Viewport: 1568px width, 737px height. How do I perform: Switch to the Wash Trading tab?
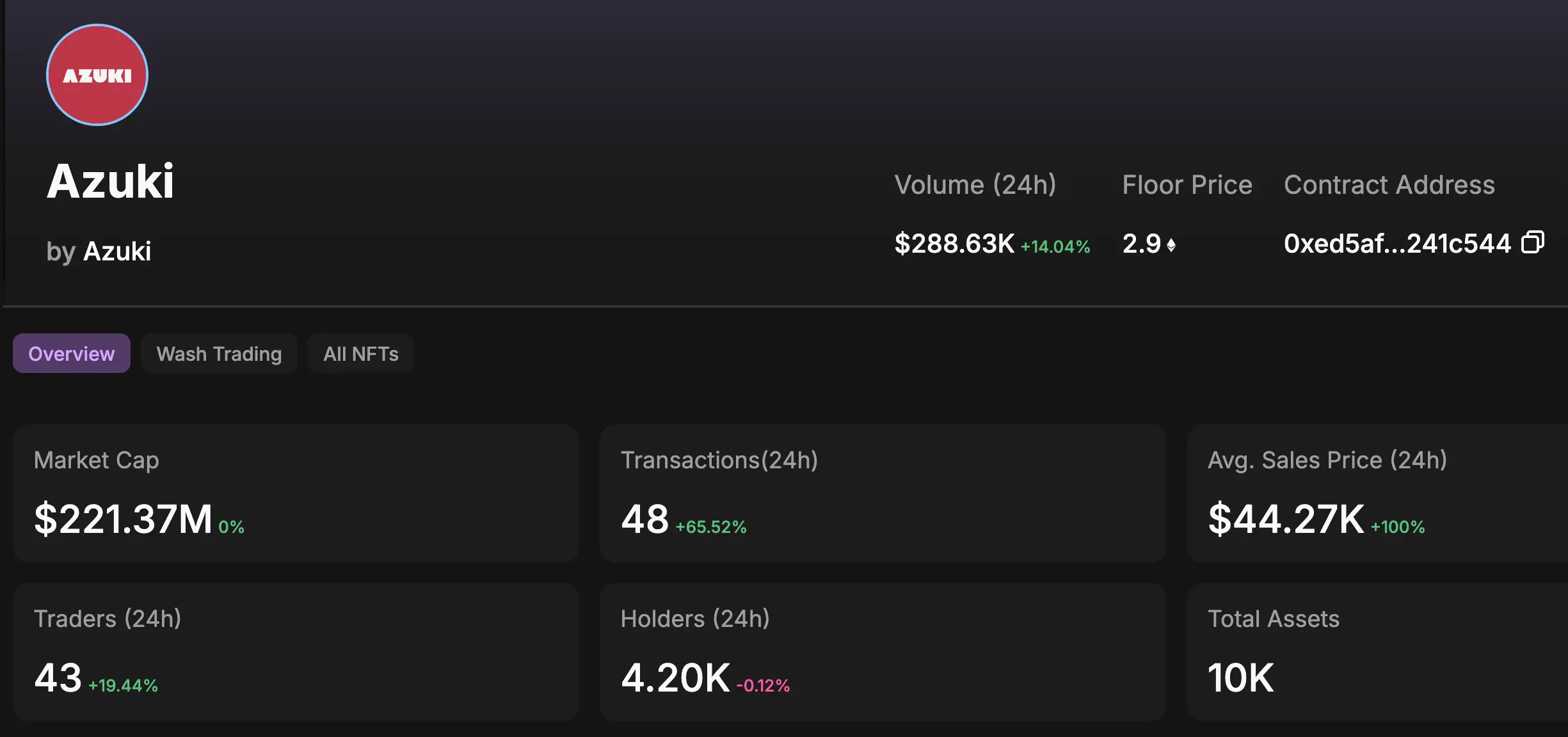click(x=219, y=353)
